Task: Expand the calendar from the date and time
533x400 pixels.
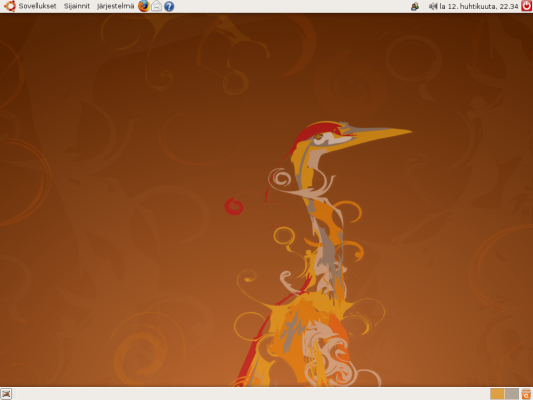Action: [479, 6]
